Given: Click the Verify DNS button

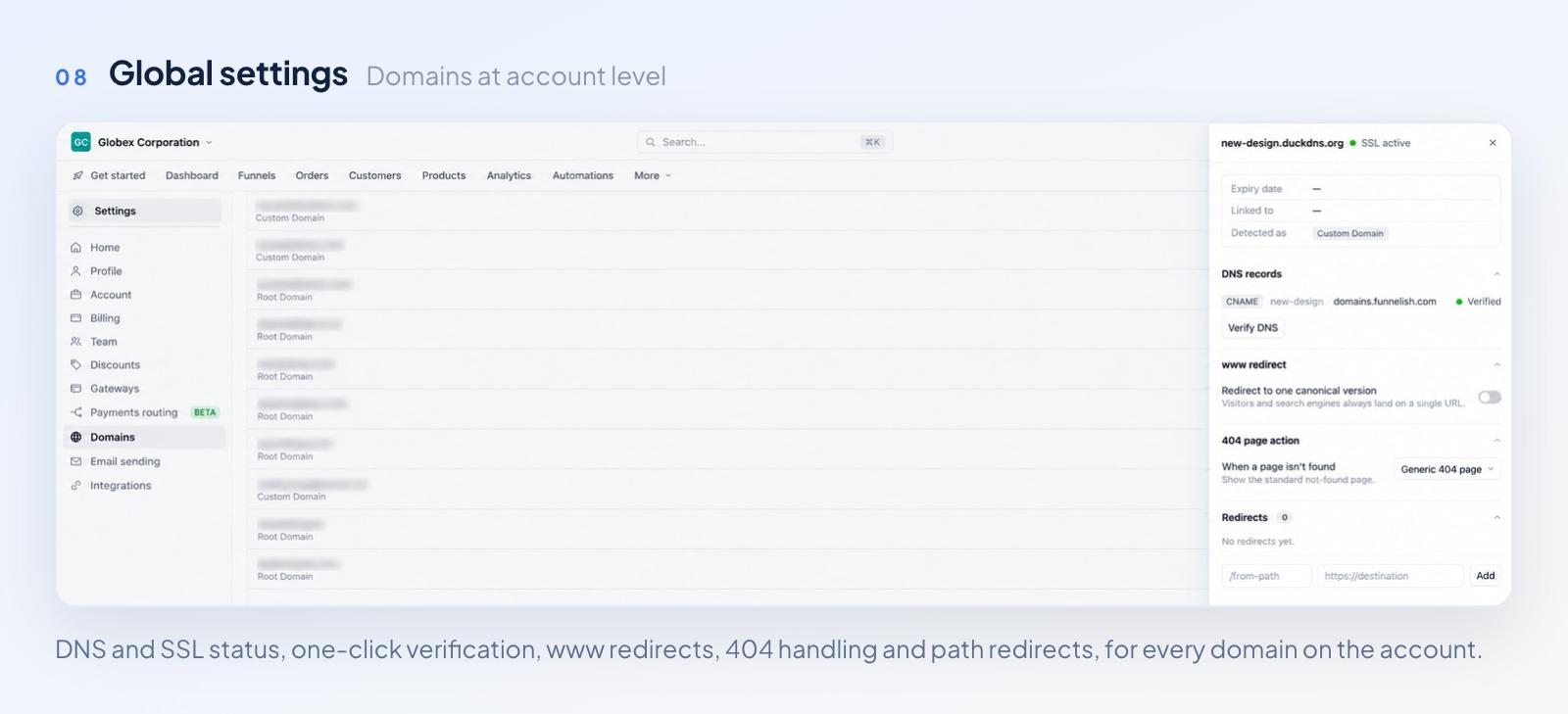Looking at the screenshot, I should pyautogui.click(x=1252, y=328).
